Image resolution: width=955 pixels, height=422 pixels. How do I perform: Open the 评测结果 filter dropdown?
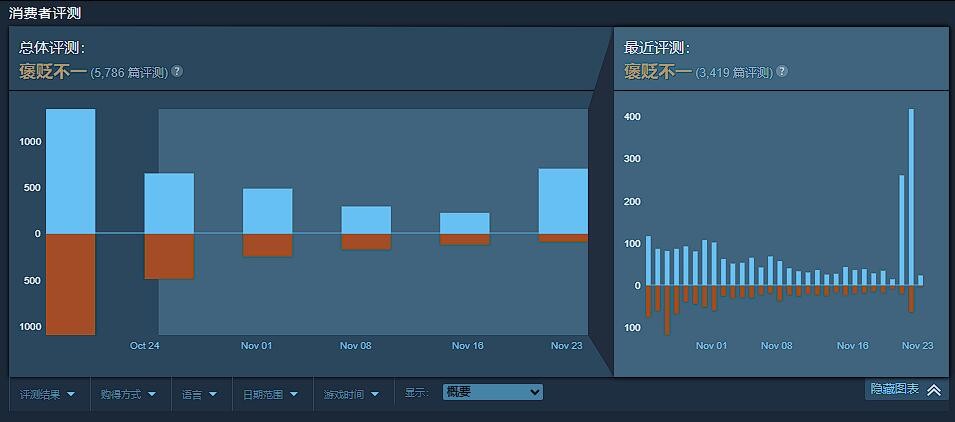click(x=48, y=395)
